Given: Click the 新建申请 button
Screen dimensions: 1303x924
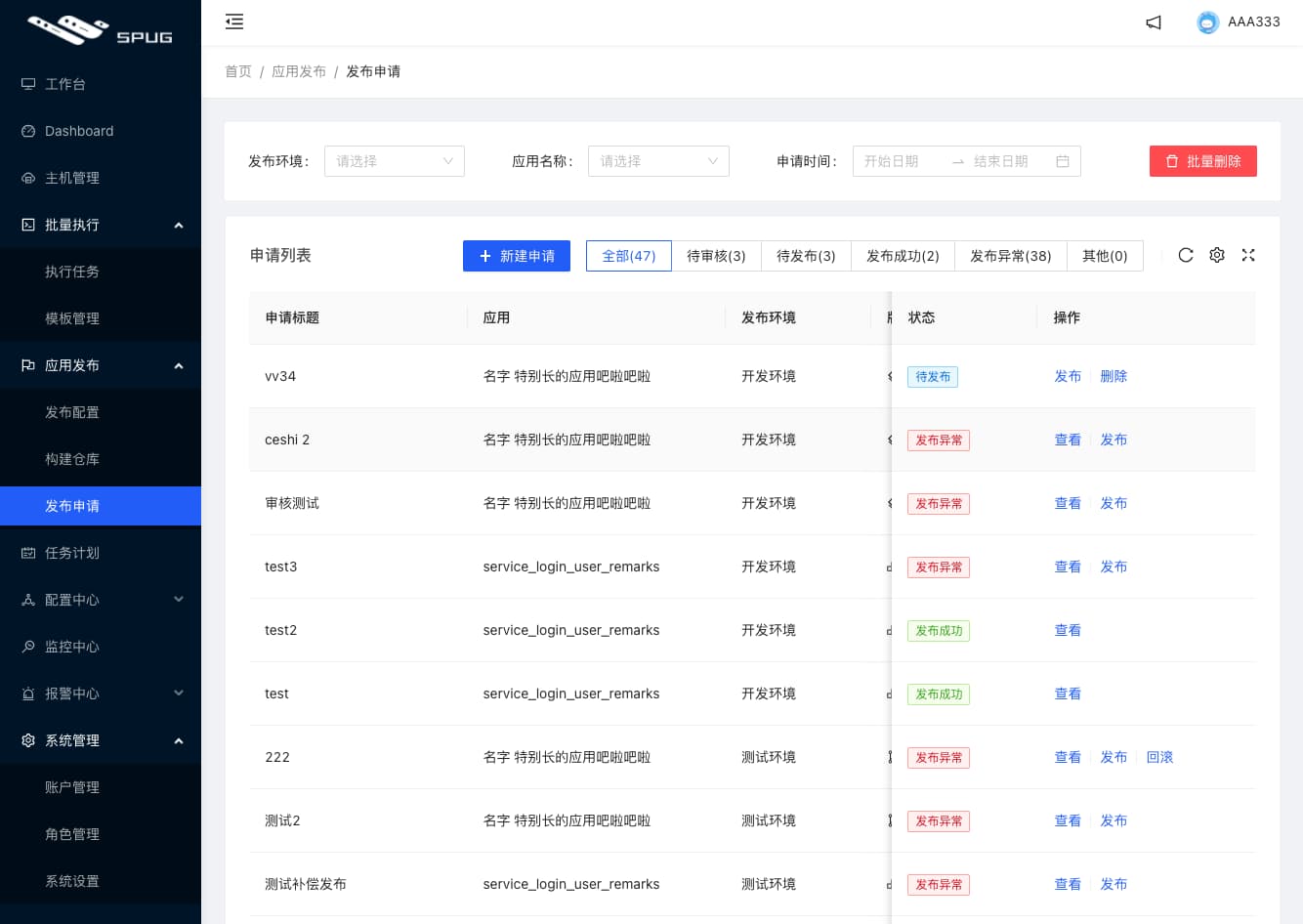Looking at the screenshot, I should [x=517, y=256].
